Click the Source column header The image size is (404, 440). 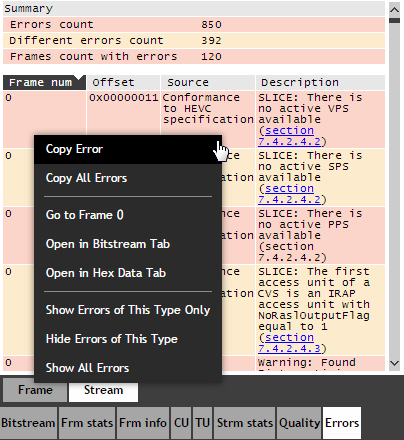click(208, 83)
